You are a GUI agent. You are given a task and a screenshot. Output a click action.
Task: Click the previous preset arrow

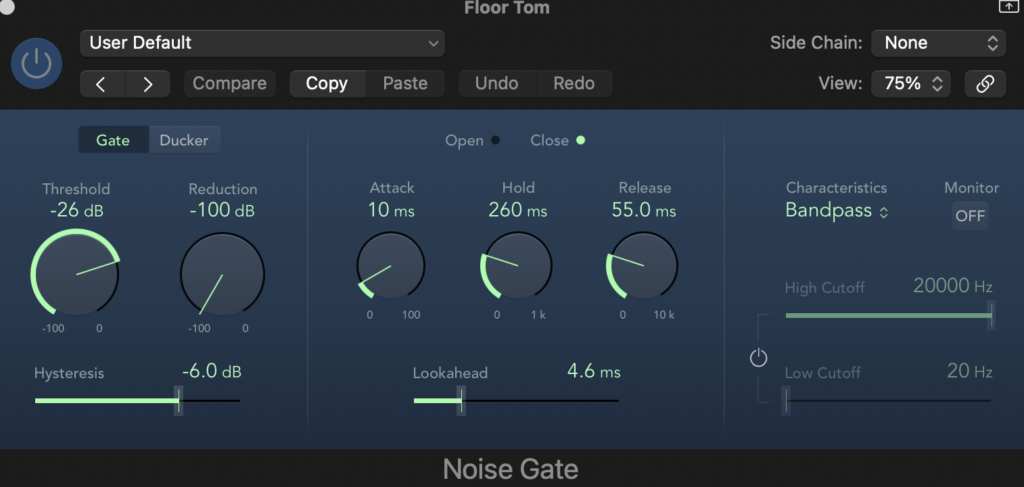[101, 84]
